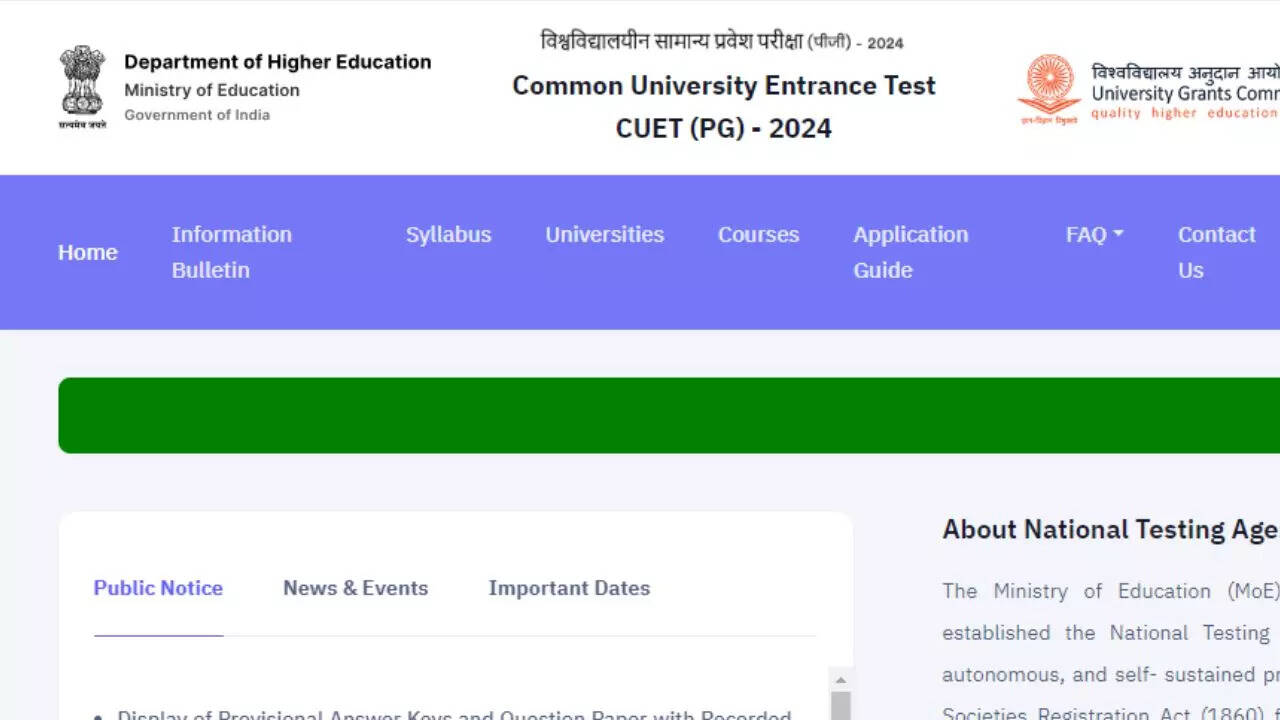This screenshot has height=720, width=1280.
Task: Switch to the Important Dates tab
Action: (x=569, y=588)
